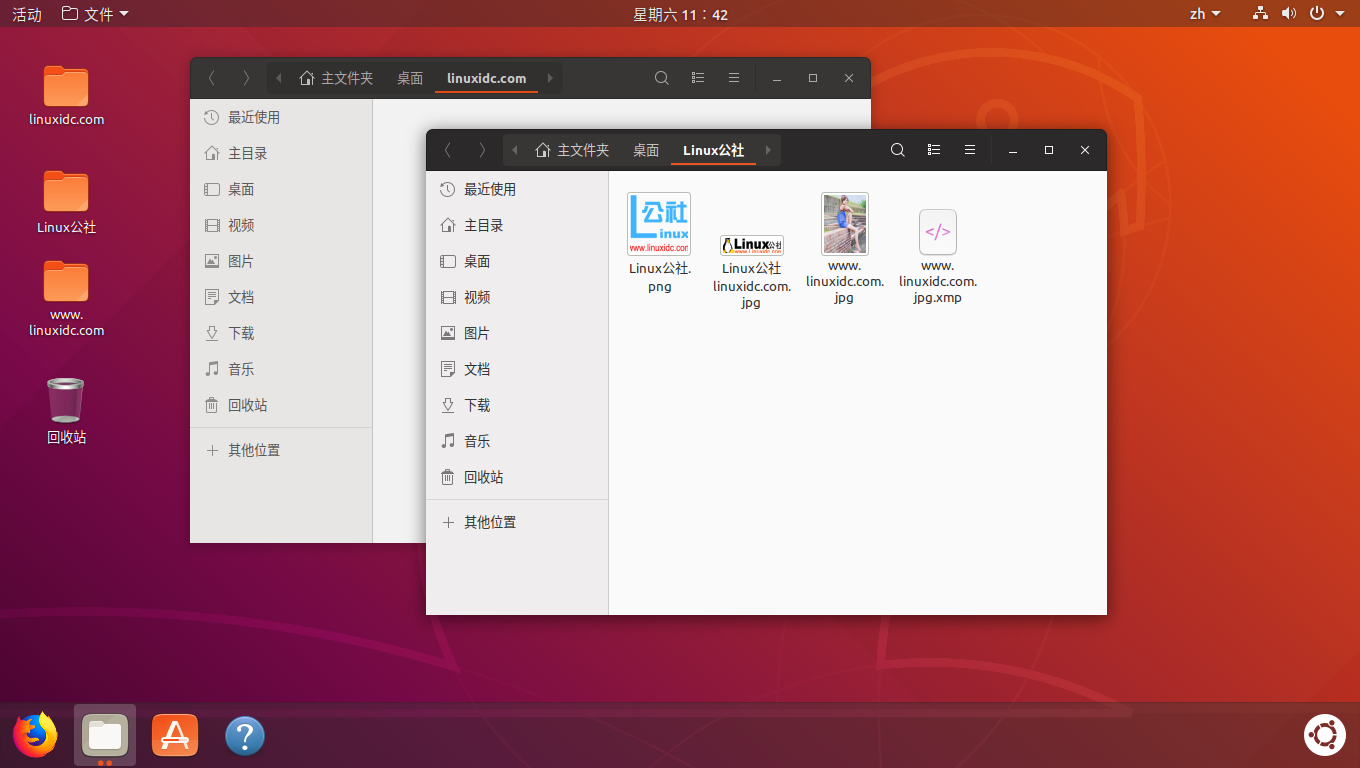Show applications via Ubuntu logo button
This screenshot has width=1360, height=768.
tap(1325, 736)
